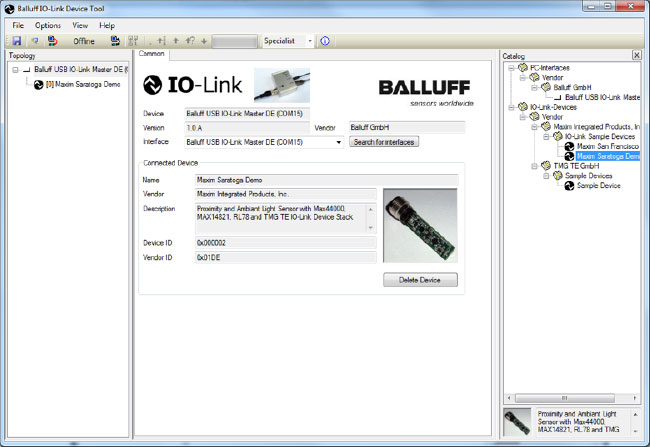Click the Description box scroll down arrow
The image size is (650, 447).
click(x=371, y=228)
